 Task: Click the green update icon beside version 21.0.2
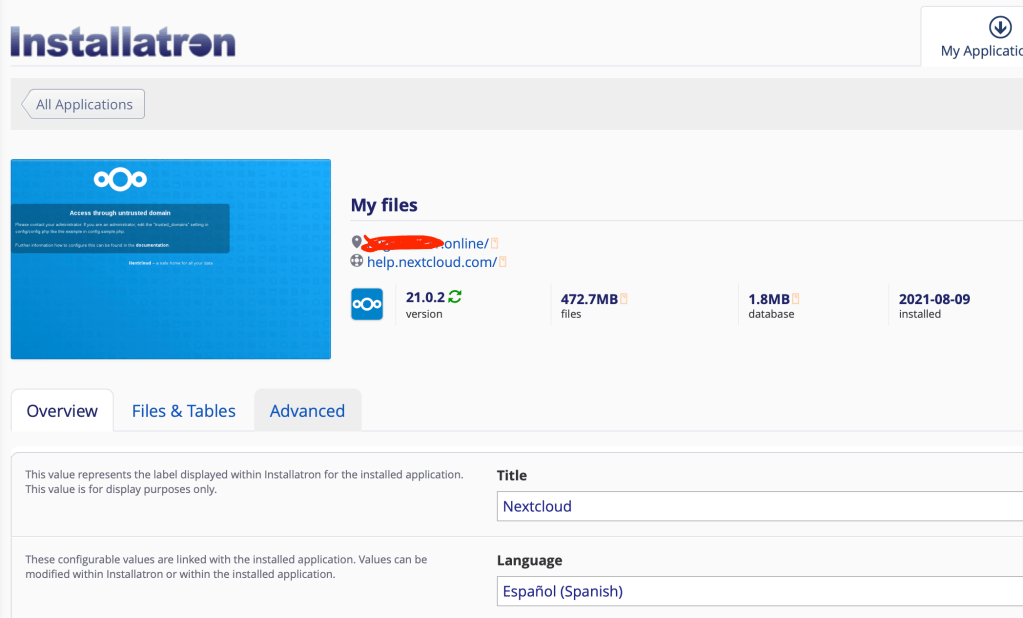click(x=455, y=296)
